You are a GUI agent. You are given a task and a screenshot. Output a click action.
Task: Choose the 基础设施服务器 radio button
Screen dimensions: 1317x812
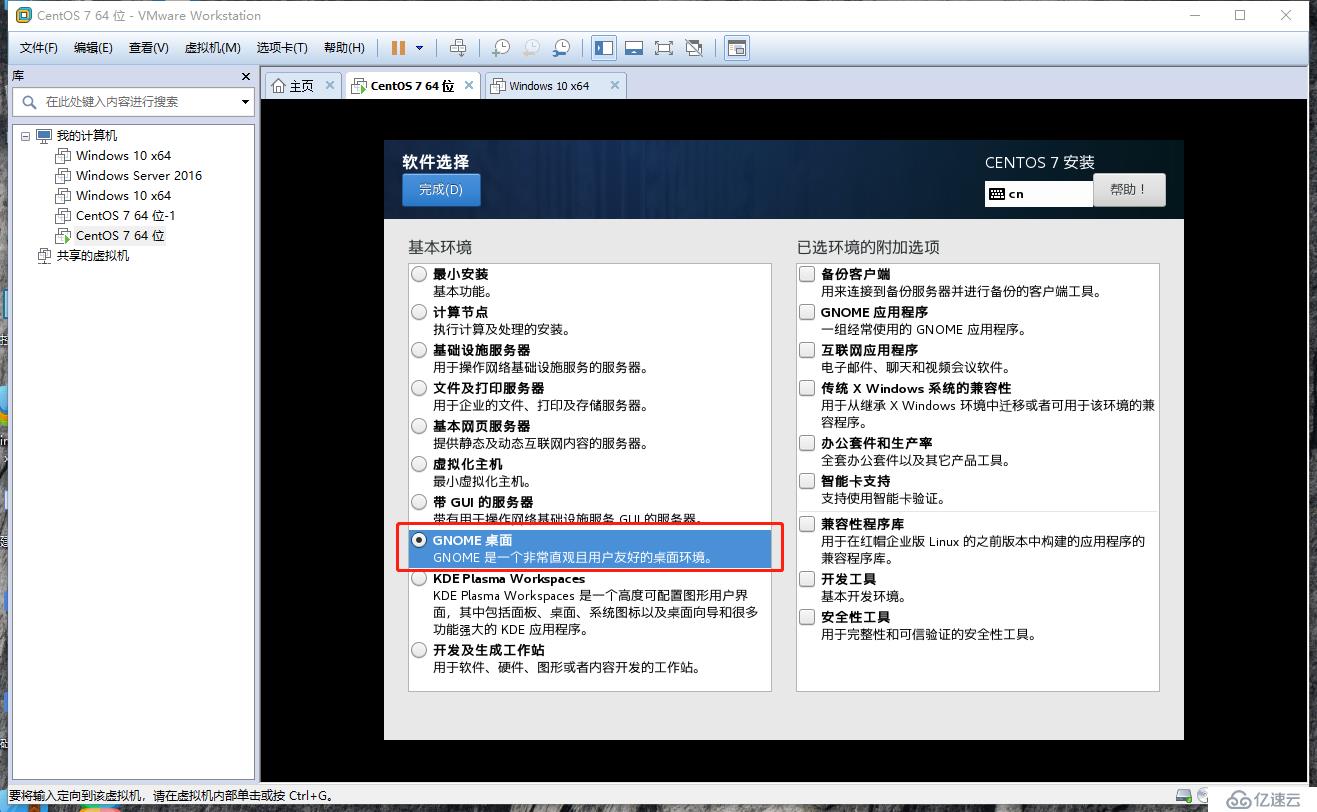click(x=419, y=350)
